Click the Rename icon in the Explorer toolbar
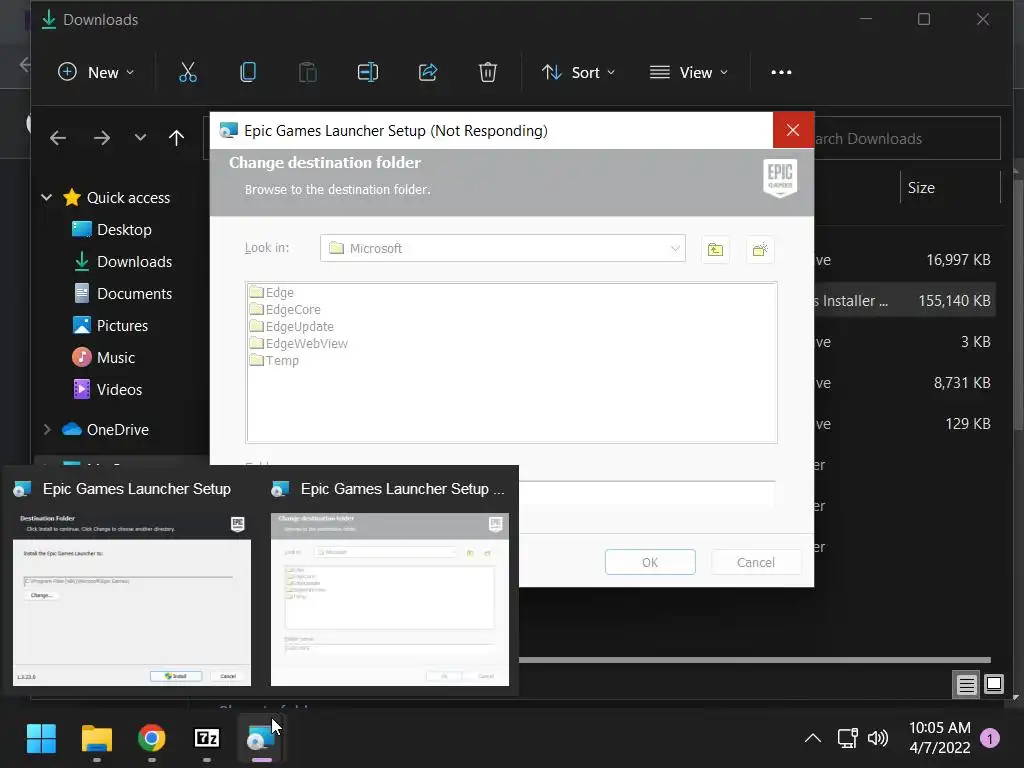The width and height of the screenshot is (1024, 768). pyautogui.click(x=368, y=72)
